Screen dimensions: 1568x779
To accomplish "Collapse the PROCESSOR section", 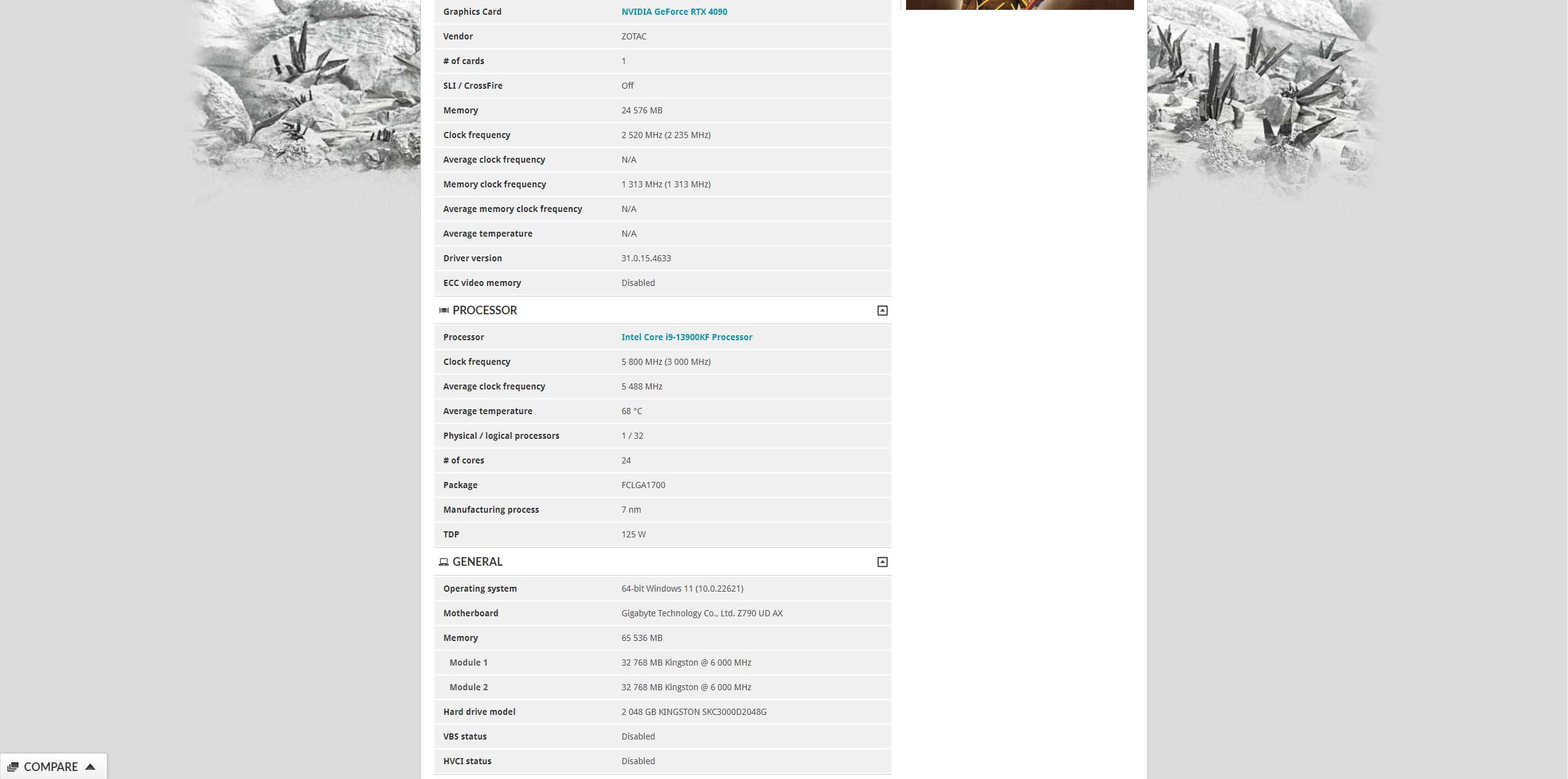I will (x=882, y=311).
